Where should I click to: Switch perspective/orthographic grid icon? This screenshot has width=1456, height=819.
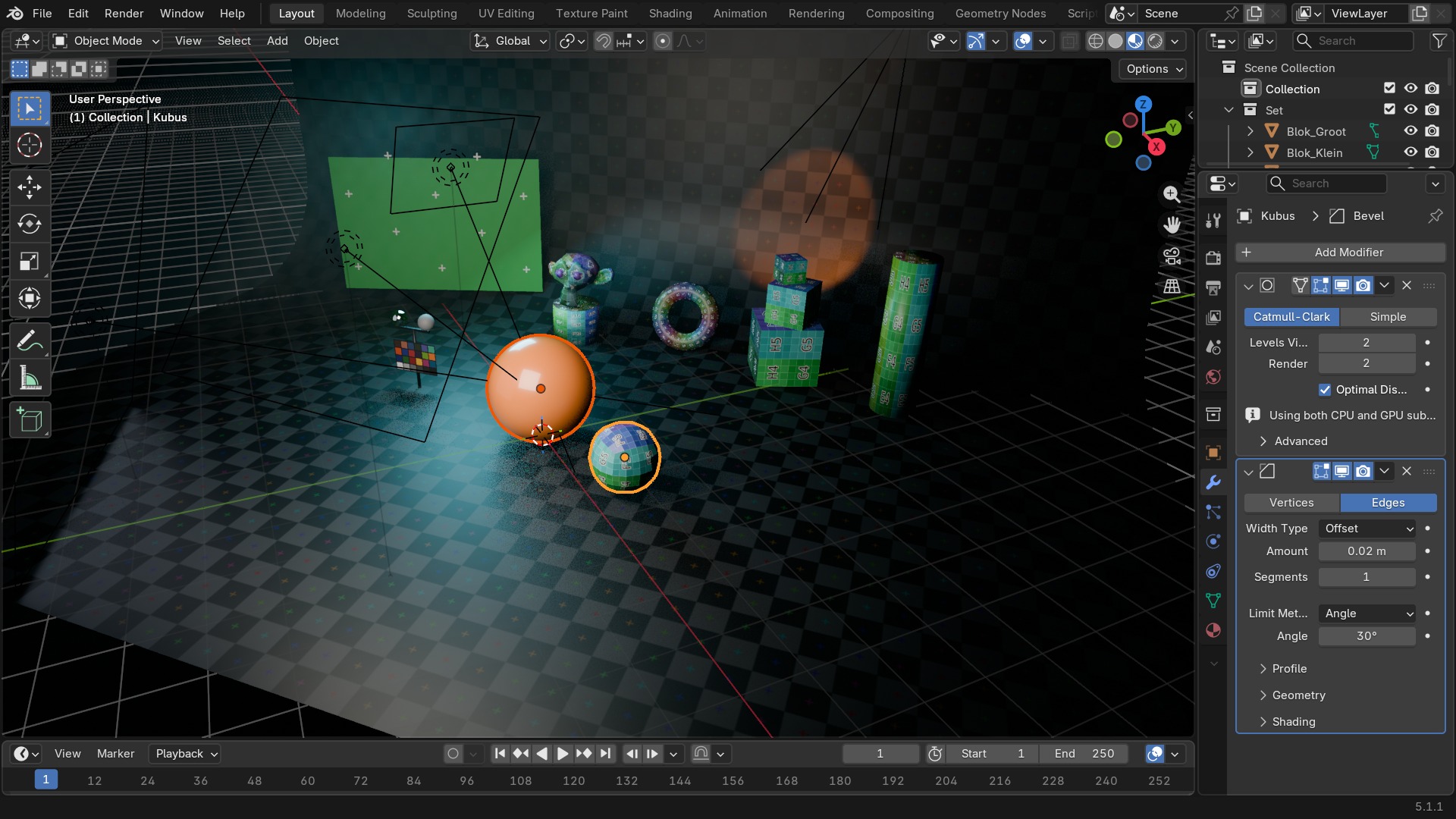(1172, 287)
